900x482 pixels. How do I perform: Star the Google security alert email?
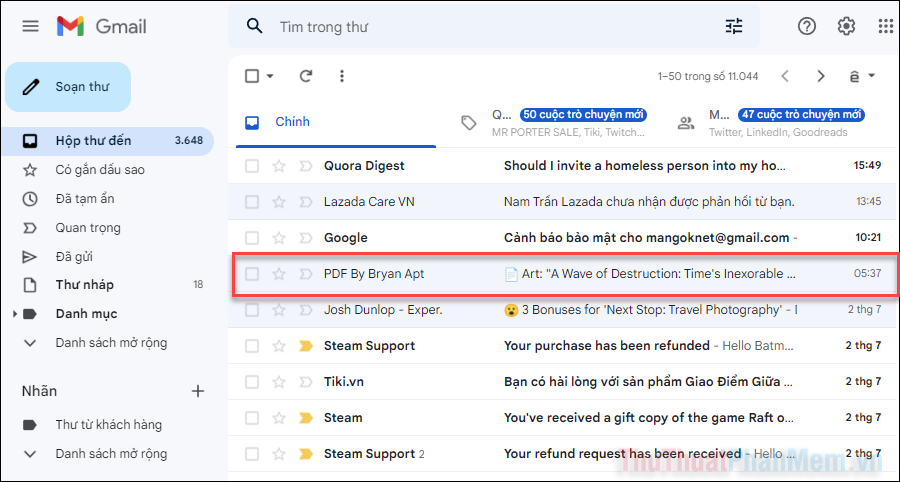pyautogui.click(x=279, y=238)
